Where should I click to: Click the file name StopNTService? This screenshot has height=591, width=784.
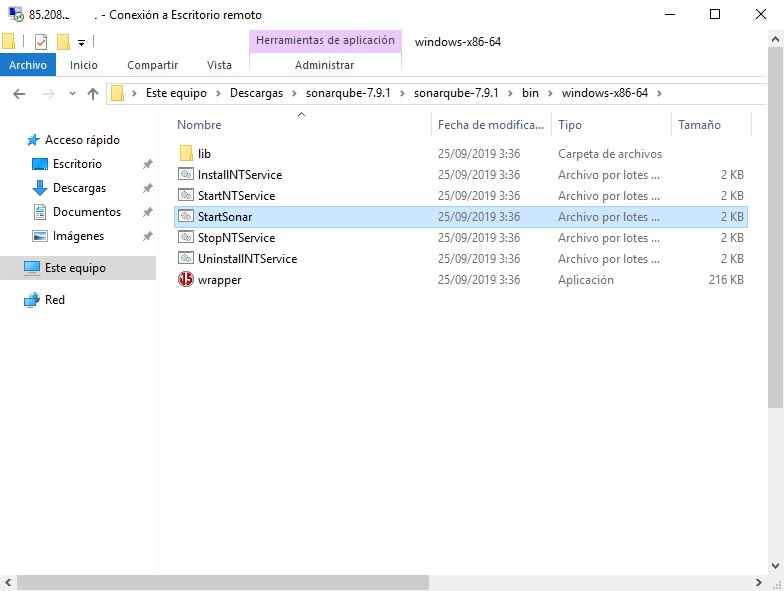[236, 238]
